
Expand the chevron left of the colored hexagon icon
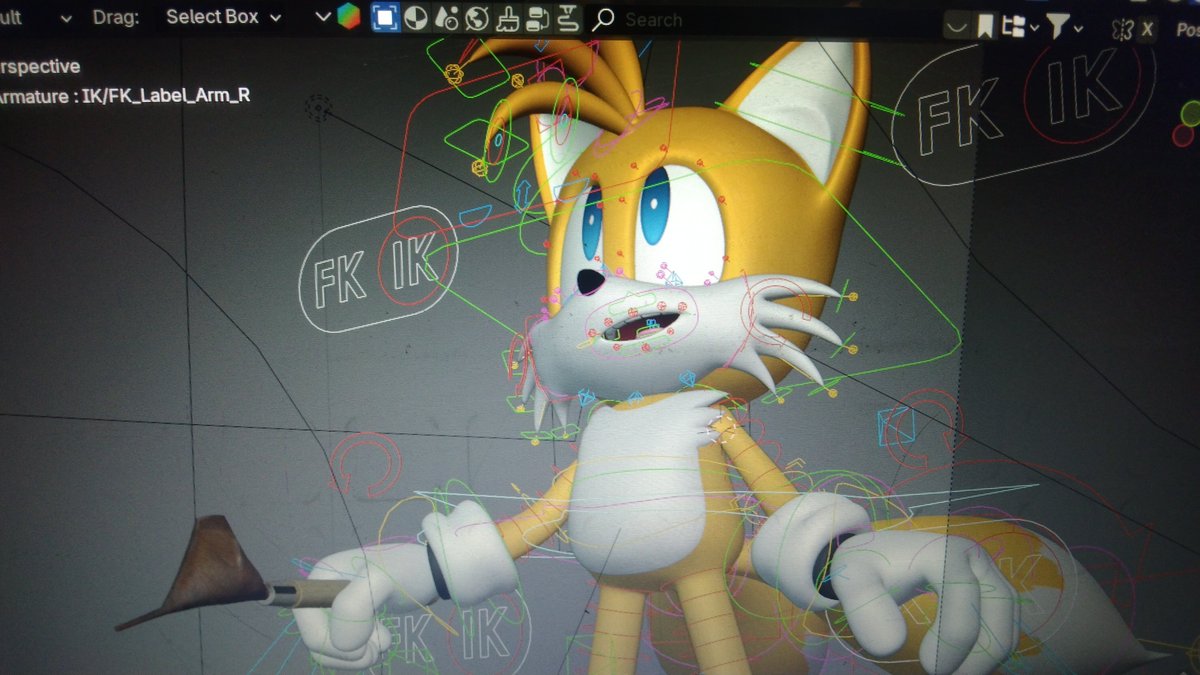point(322,17)
